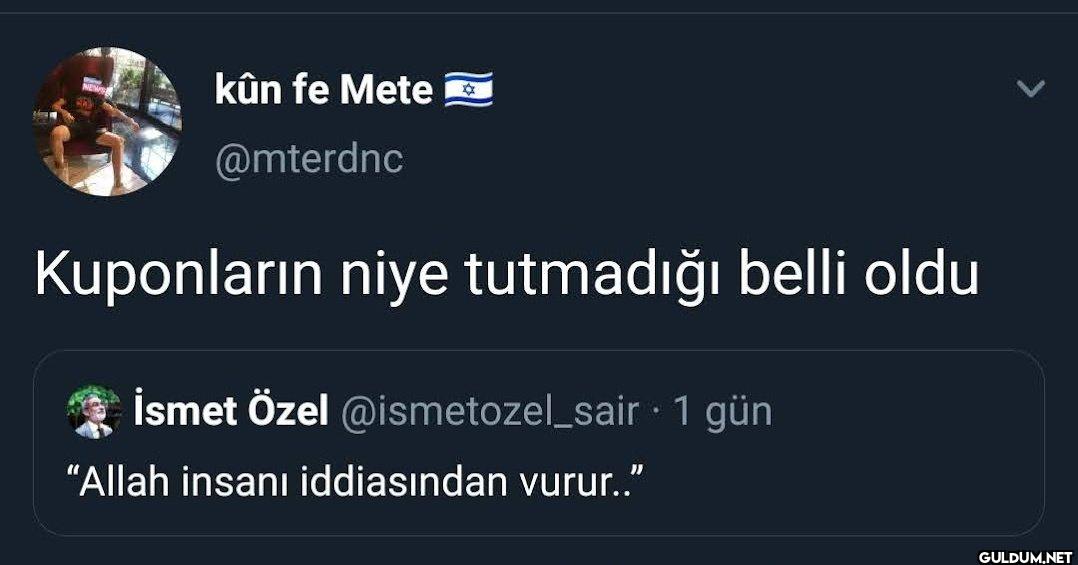Click İsmet Özel's small profile picture
The height and width of the screenshot is (565, 1078).
coord(94,412)
